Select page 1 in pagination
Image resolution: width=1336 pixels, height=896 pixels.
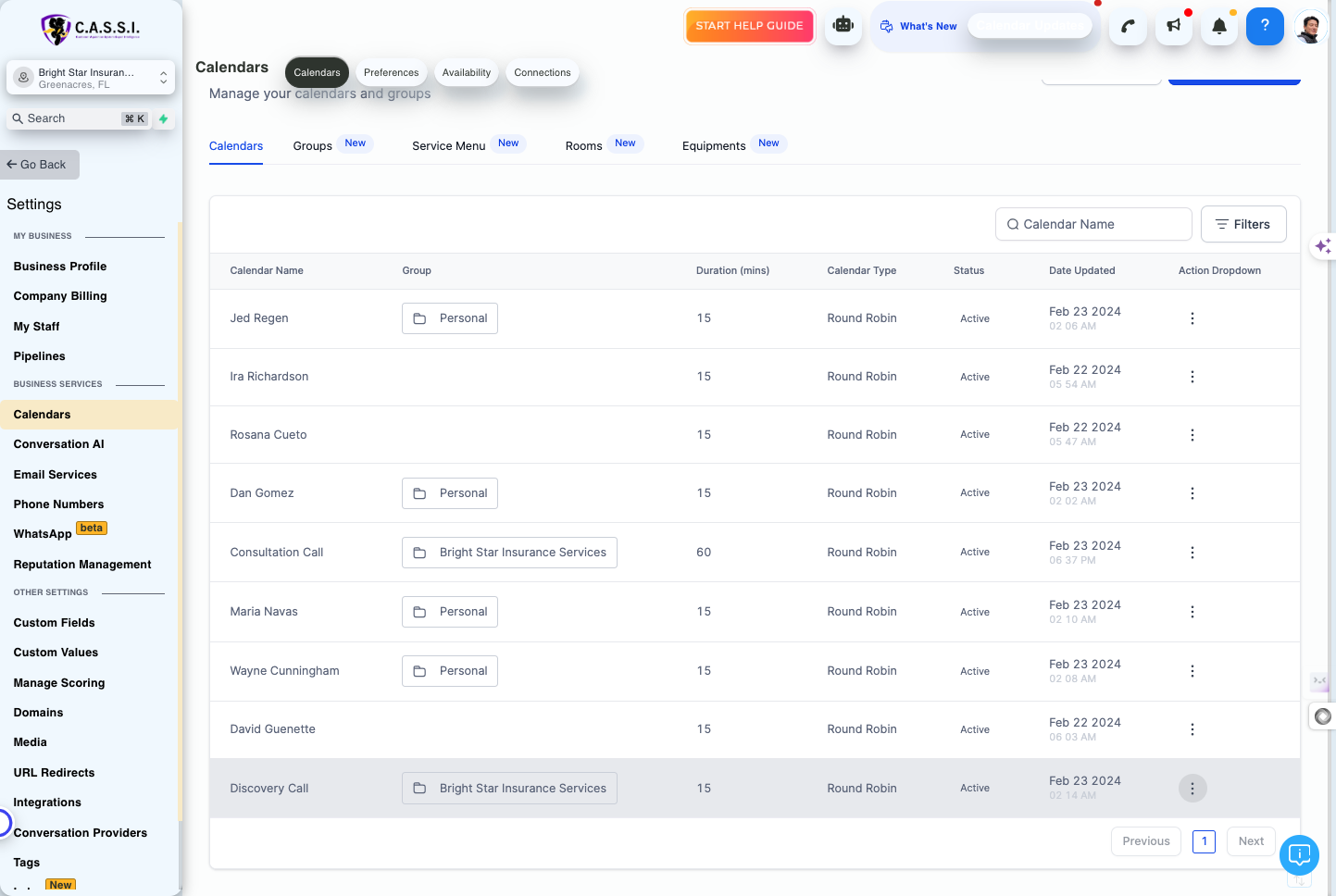click(1204, 841)
